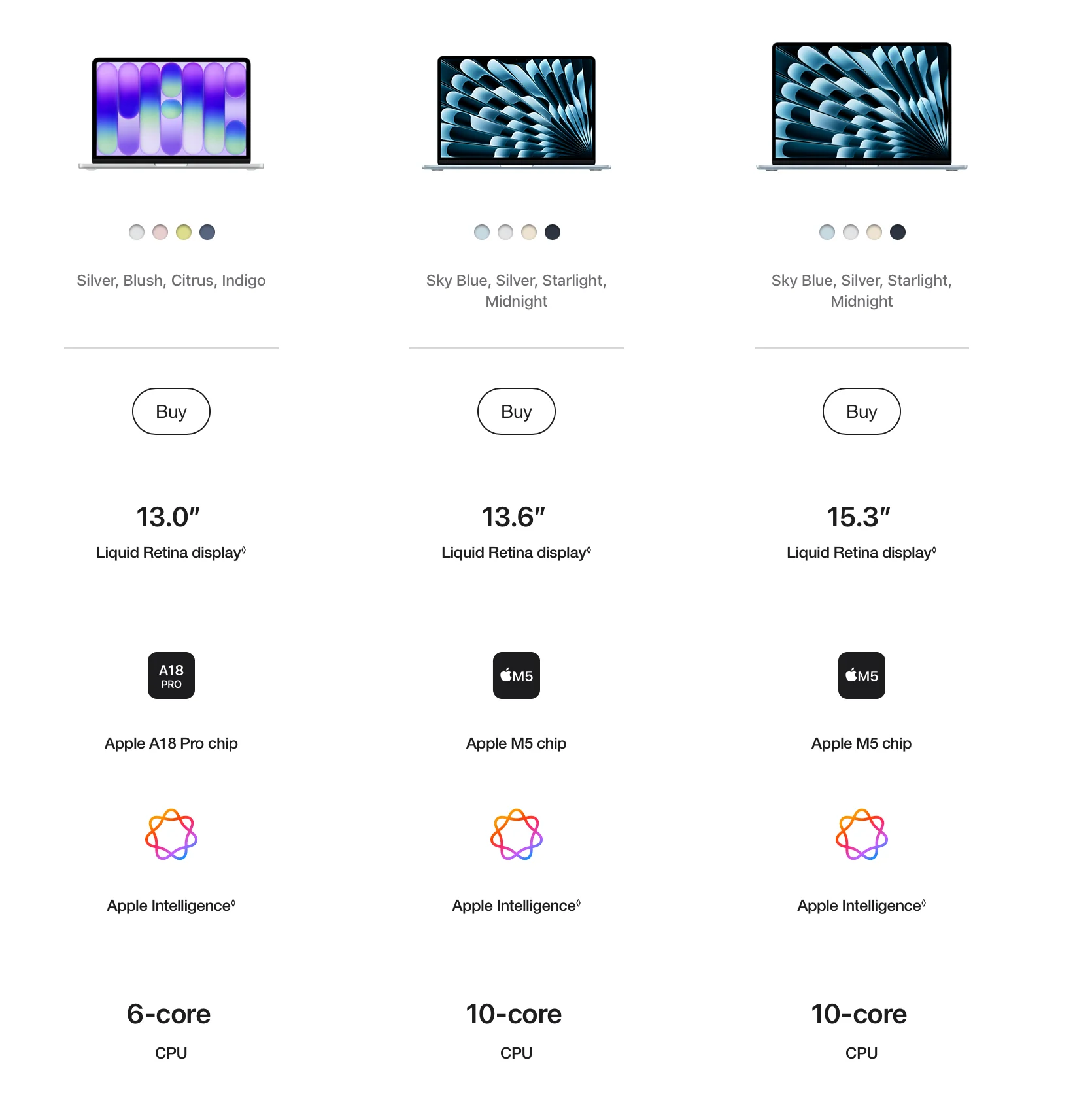Image resolution: width=1092 pixels, height=1105 pixels.
Task: Click Apple Intelligence icon under 13.0" model
Action: (171, 835)
